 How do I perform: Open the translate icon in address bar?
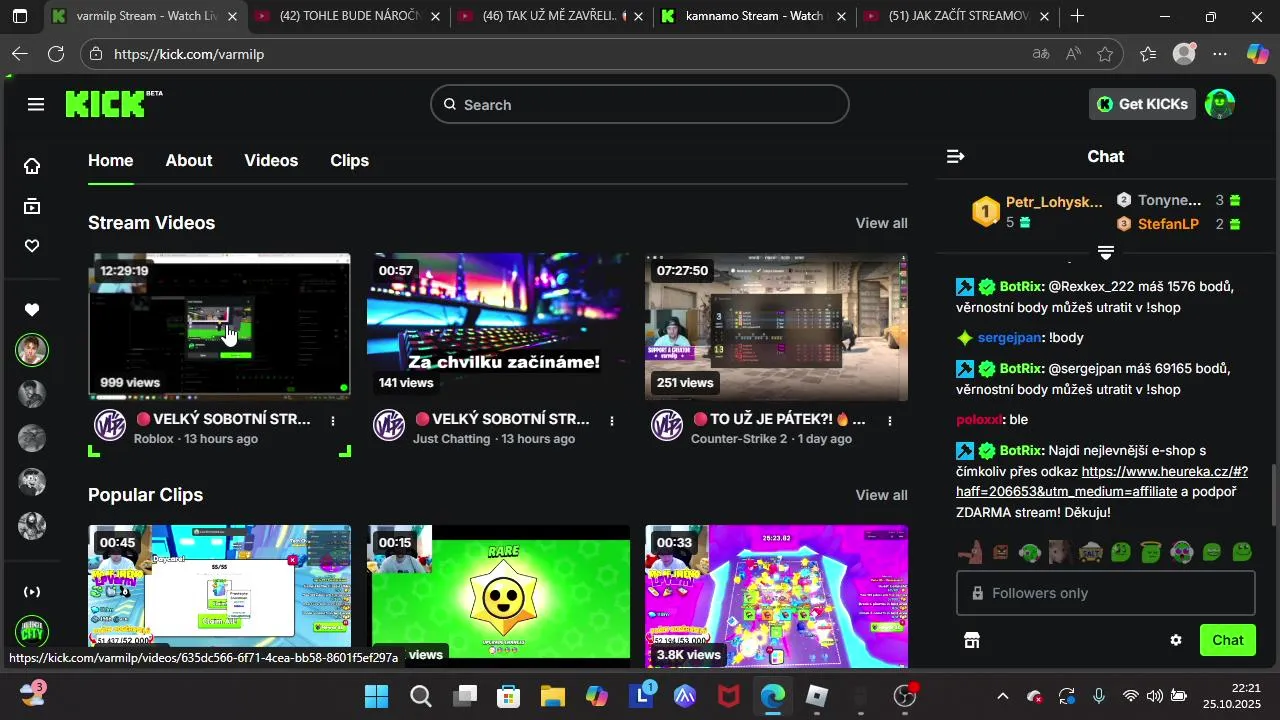tap(1041, 54)
